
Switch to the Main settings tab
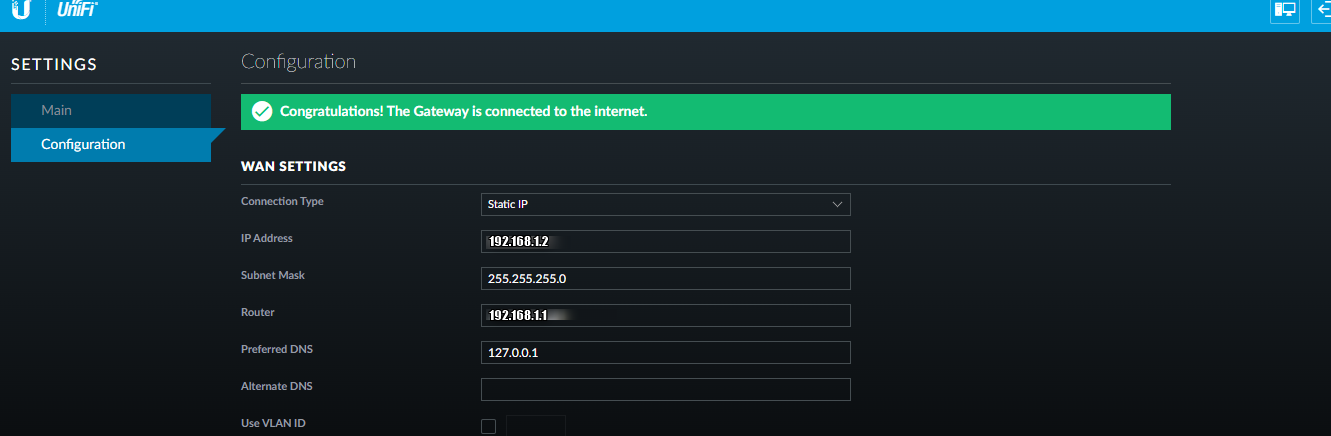[57, 110]
